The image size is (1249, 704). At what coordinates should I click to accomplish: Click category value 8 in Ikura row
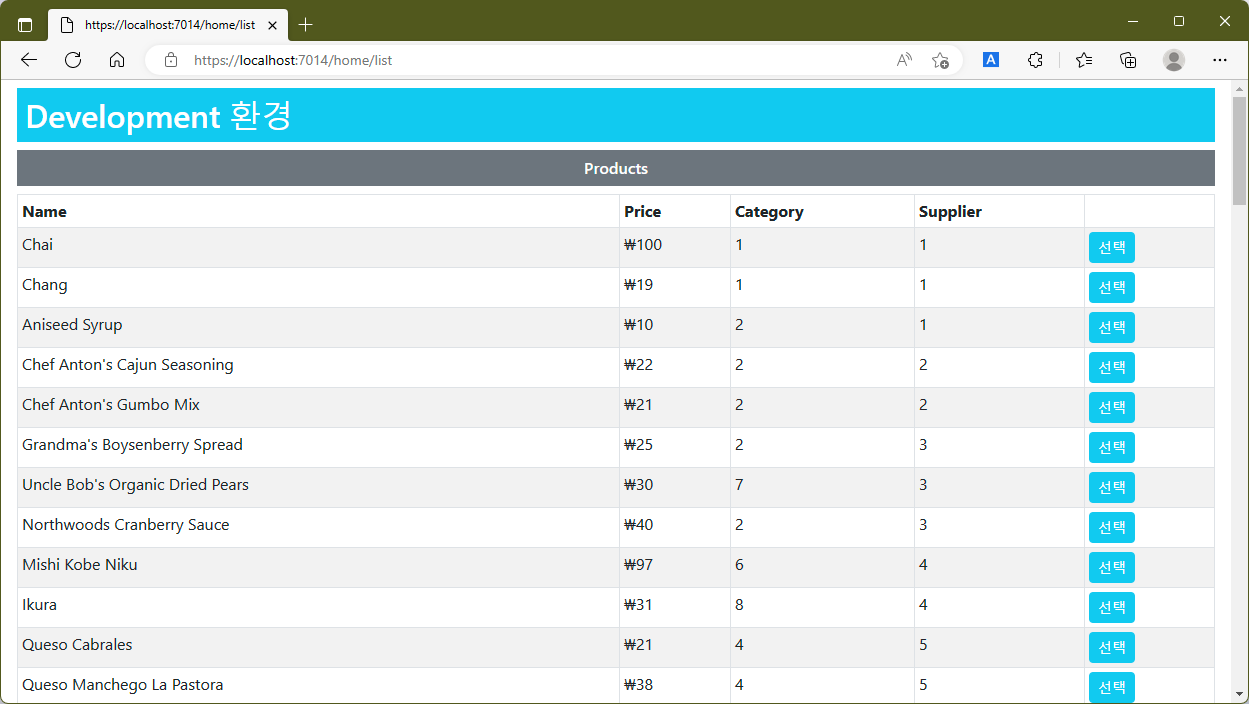pyautogui.click(x=739, y=605)
